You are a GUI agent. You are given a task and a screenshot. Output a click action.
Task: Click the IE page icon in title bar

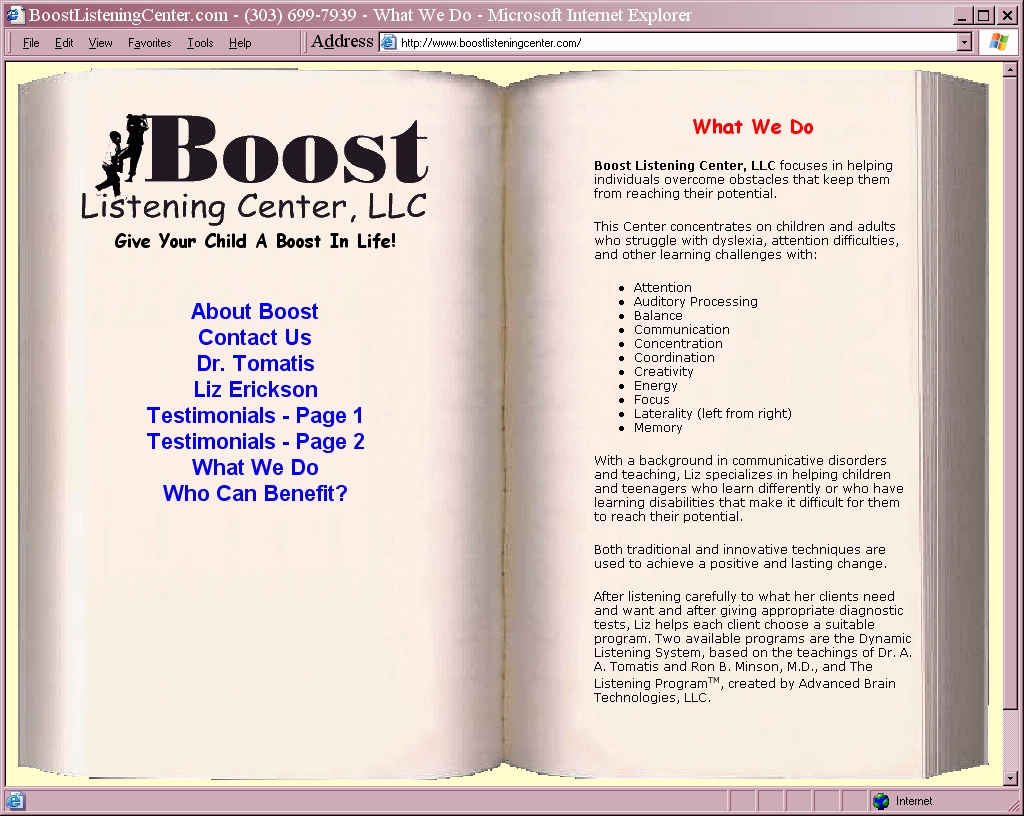click(14, 15)
